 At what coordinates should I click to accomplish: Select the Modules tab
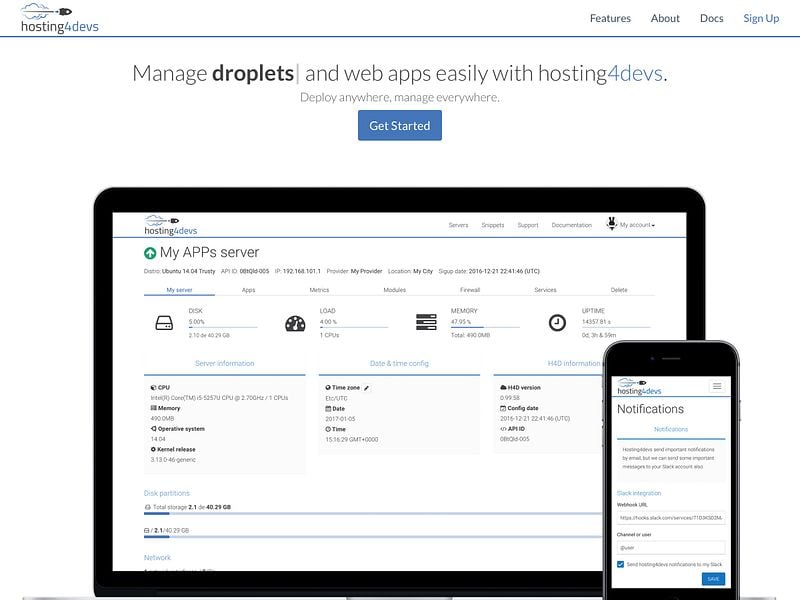pyautogui.click(x=394, y=290)
